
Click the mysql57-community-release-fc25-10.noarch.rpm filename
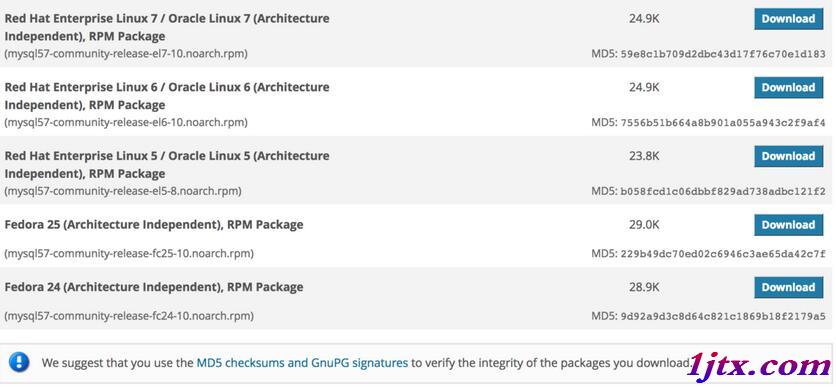[x=129, y=254]
